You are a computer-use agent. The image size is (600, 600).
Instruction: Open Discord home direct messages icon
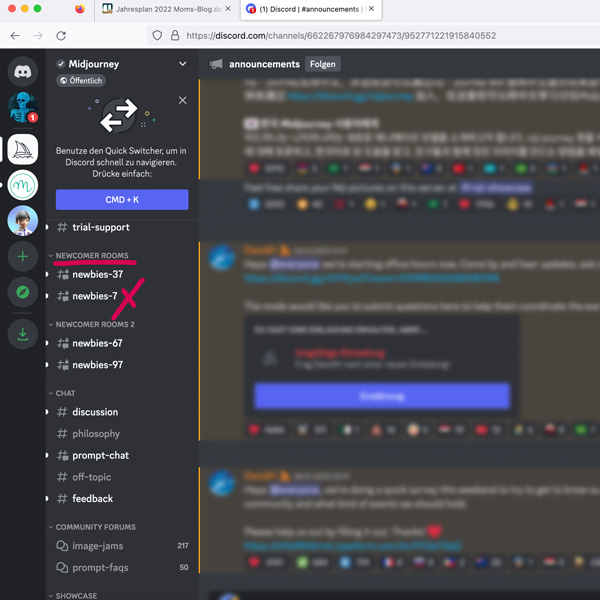(23, 72)
